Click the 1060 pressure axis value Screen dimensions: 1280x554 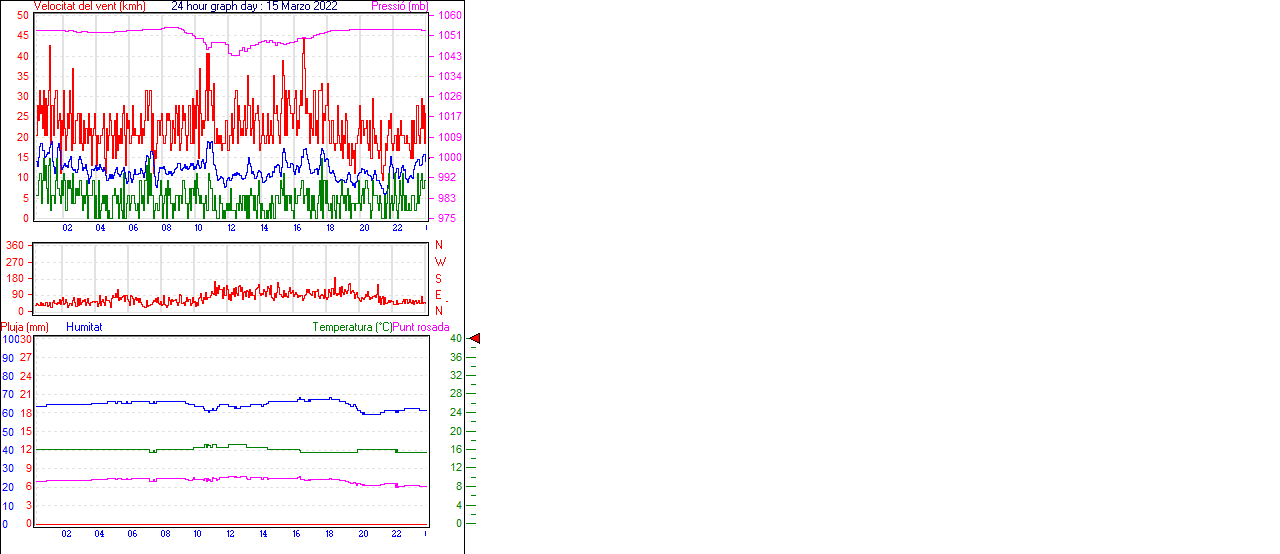pyautogui.click(x=449, y=16)
